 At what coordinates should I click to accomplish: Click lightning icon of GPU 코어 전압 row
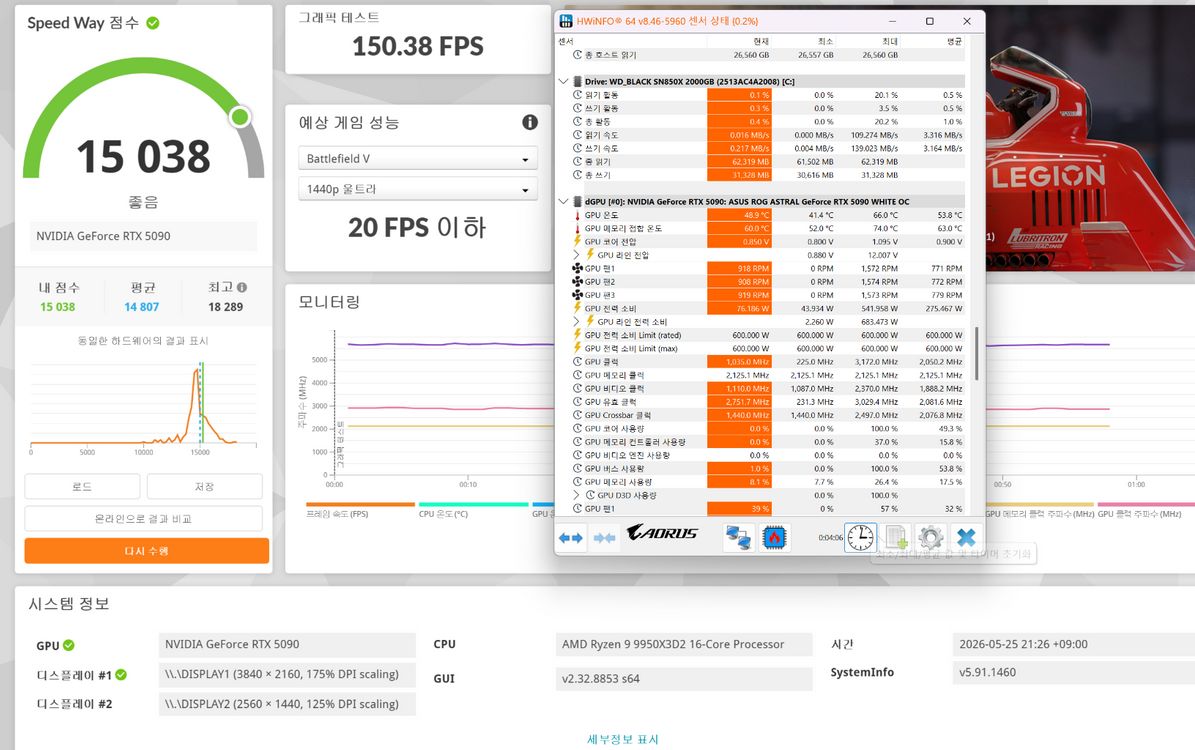[x=577, y=242]
